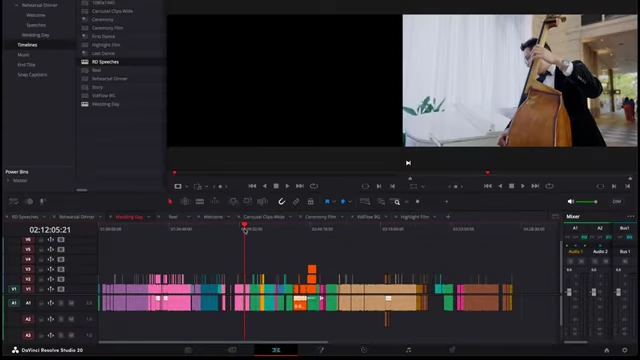Open Timeline View Options icon
Screen dimensions: 640x360
pos(13,201)
